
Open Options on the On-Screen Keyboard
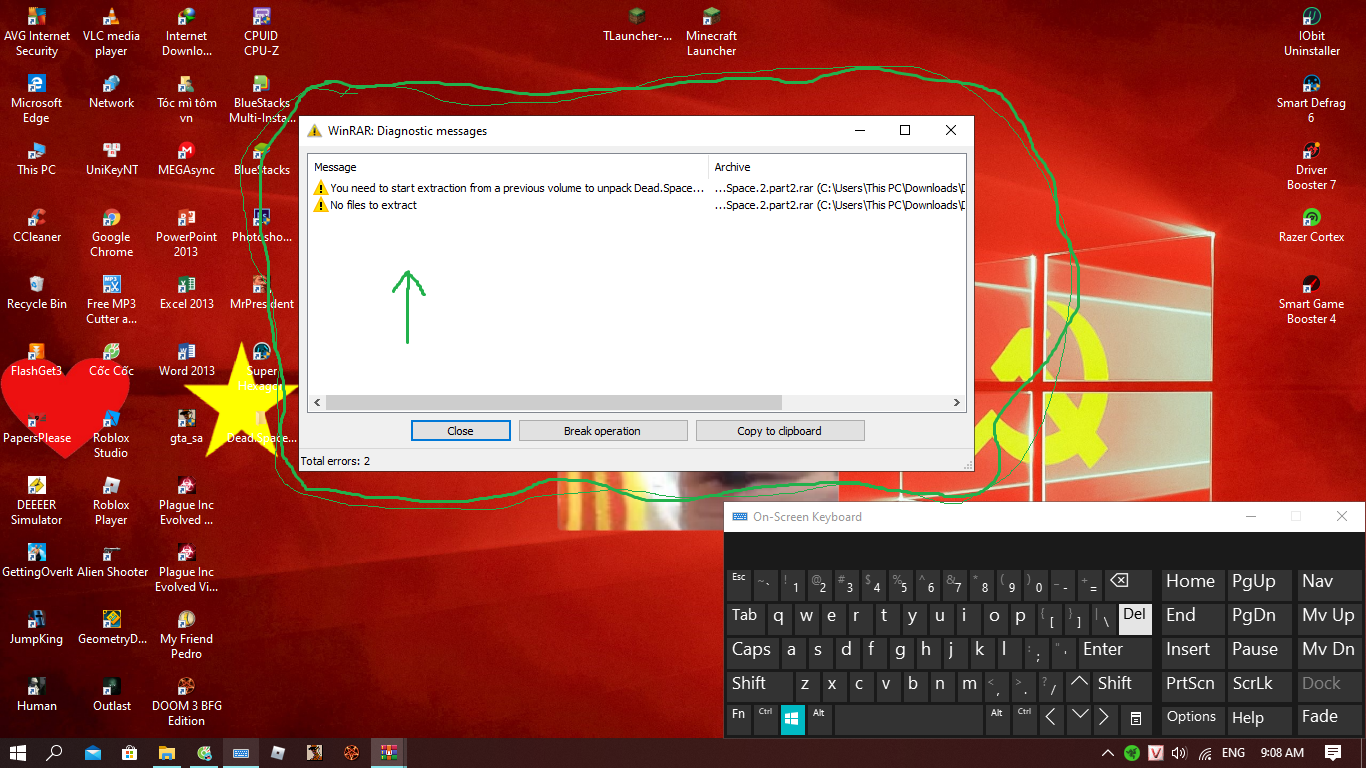[x=1191, y=717]
